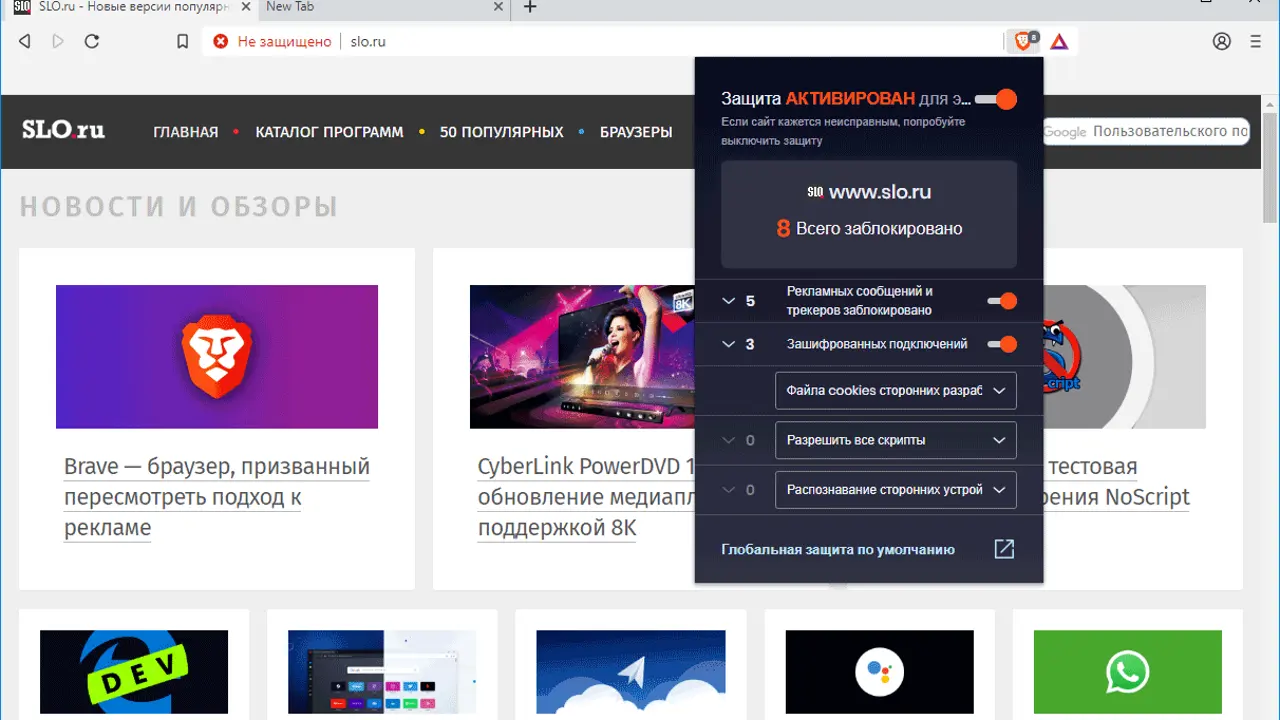Image resolution: width=1280 pixels, height=720 pixels.
Task: Click the bookmark icon in address bar
Action: (182, 41)
